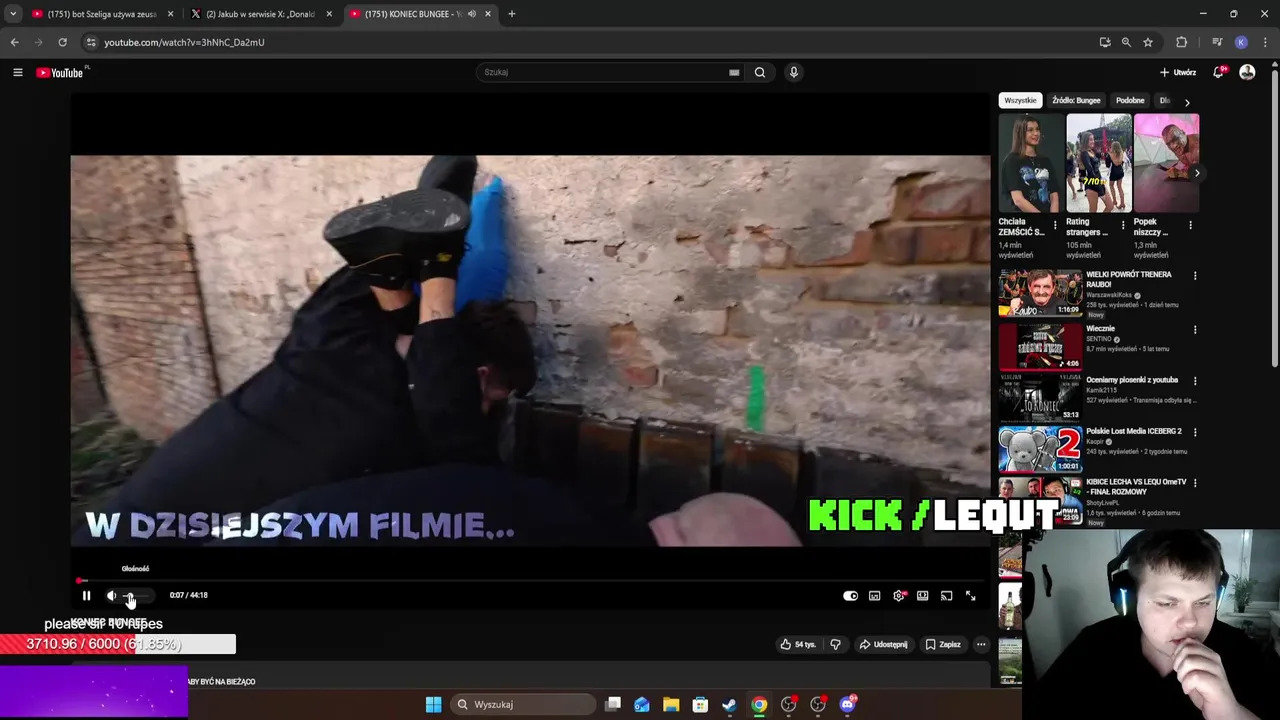Switch to 'Jakub w serwisie X' tab

(260, 14)
